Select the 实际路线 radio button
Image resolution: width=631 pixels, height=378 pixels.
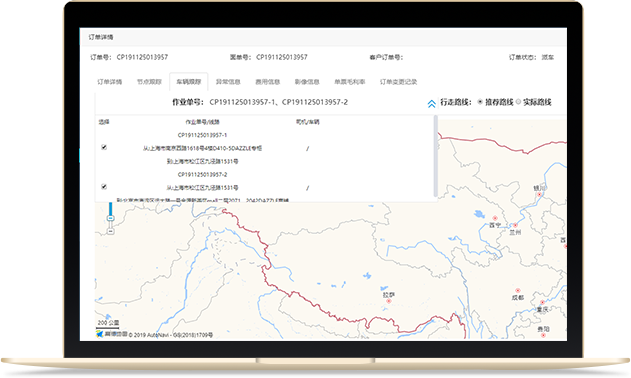click(x=518, y=102)
